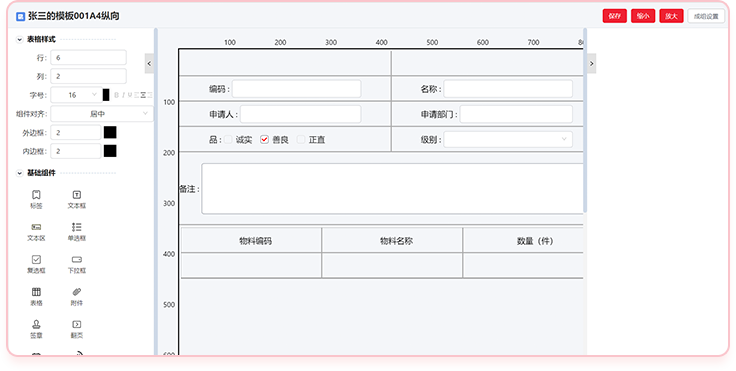Screen dimensions: 736x371
Task: Open the 组件对齐 alignment dropdown
Action: click(102, 114)
